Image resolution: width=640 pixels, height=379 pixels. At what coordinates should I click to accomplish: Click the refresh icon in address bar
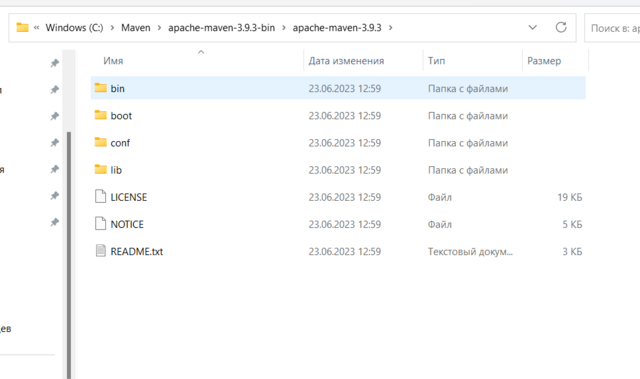pyautogui.click(x=561, y=27)
